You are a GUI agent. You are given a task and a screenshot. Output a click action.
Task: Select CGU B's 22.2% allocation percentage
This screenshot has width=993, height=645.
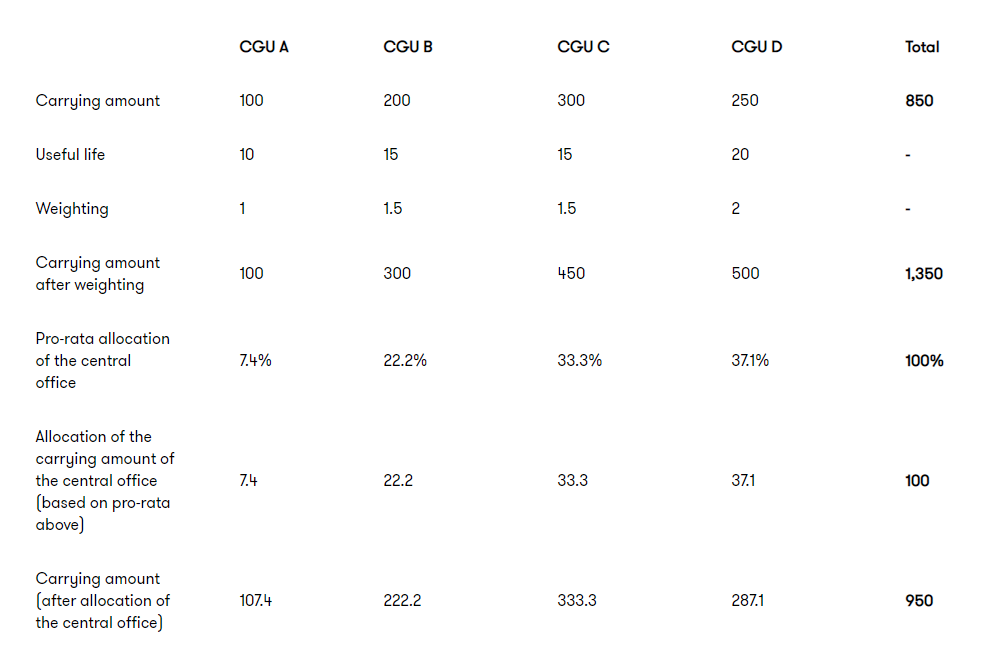click(x=405, y=361)
